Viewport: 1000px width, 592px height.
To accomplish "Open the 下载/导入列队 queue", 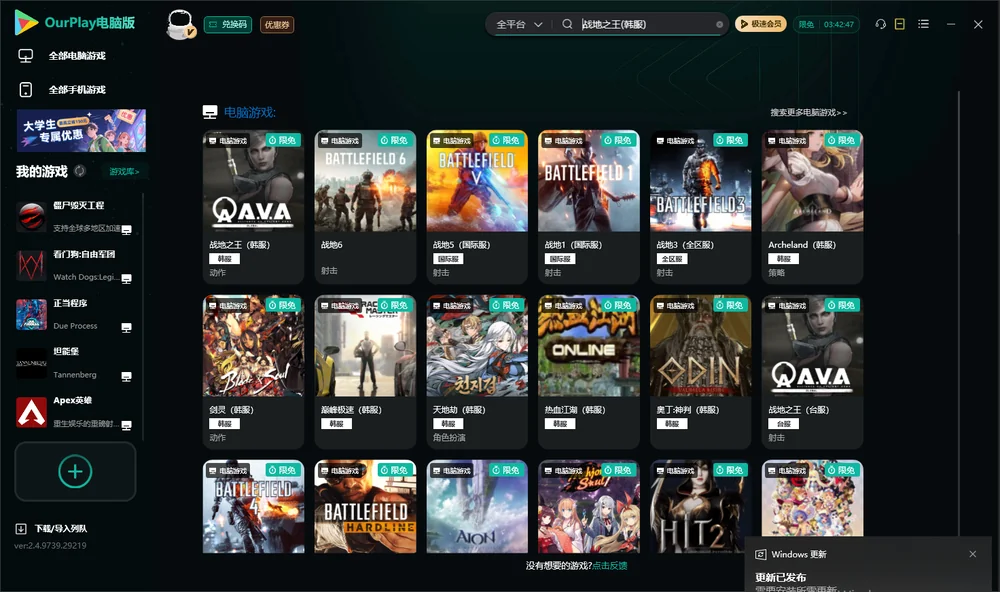I will click(x=52, y=529).
